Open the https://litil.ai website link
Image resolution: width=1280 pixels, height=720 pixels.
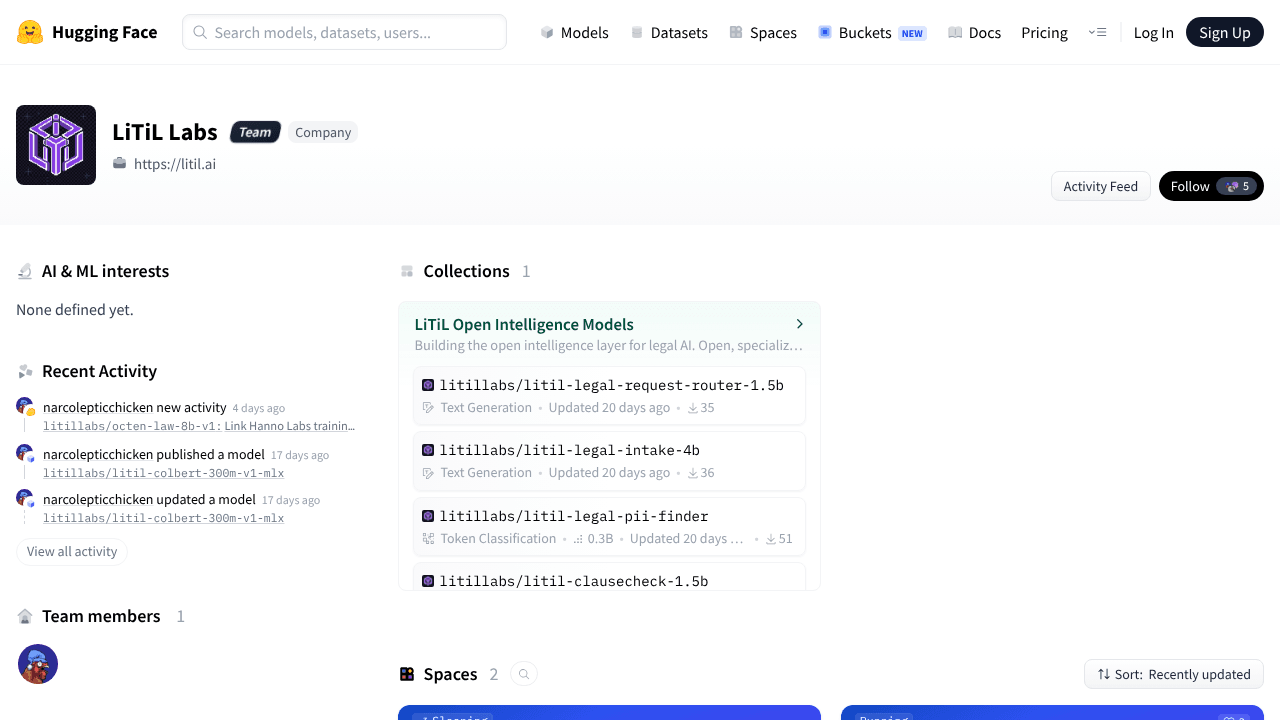click(x=175, y=164)
